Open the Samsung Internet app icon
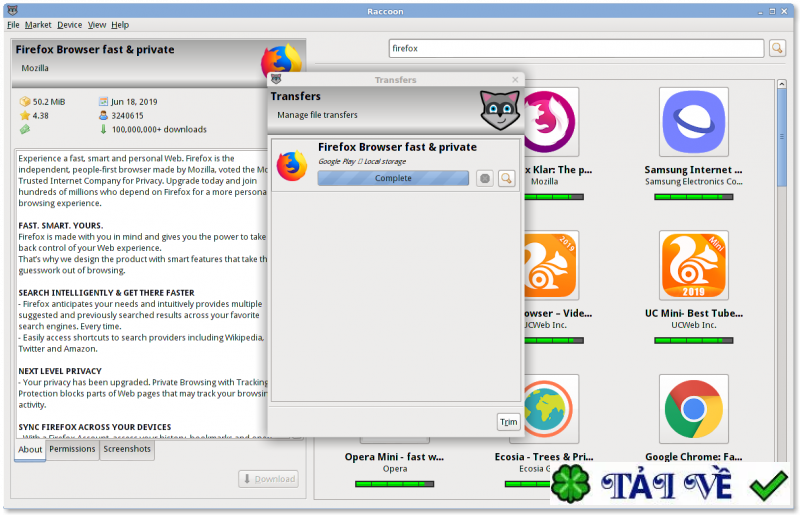800x515 pixels. tap(693, 122)
